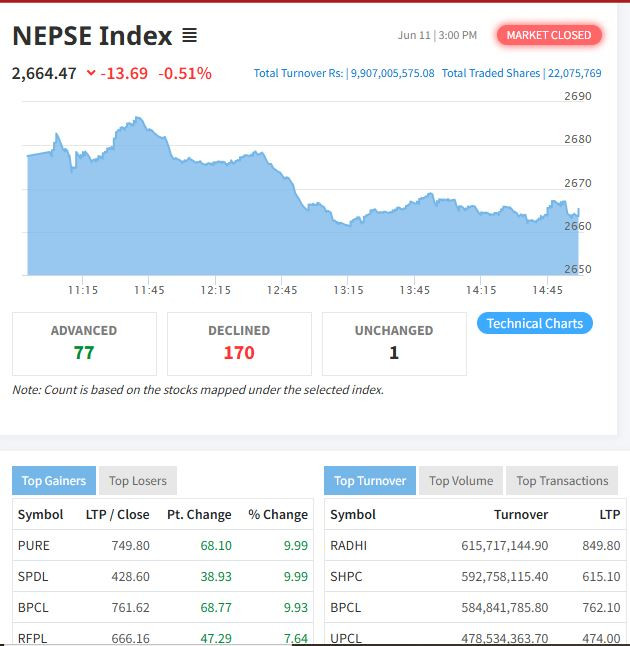The height and width of the screenshot is (646, 630).
Task: Click the Unchanged count card
Action: pyautogui.click(x=394, y=343)
